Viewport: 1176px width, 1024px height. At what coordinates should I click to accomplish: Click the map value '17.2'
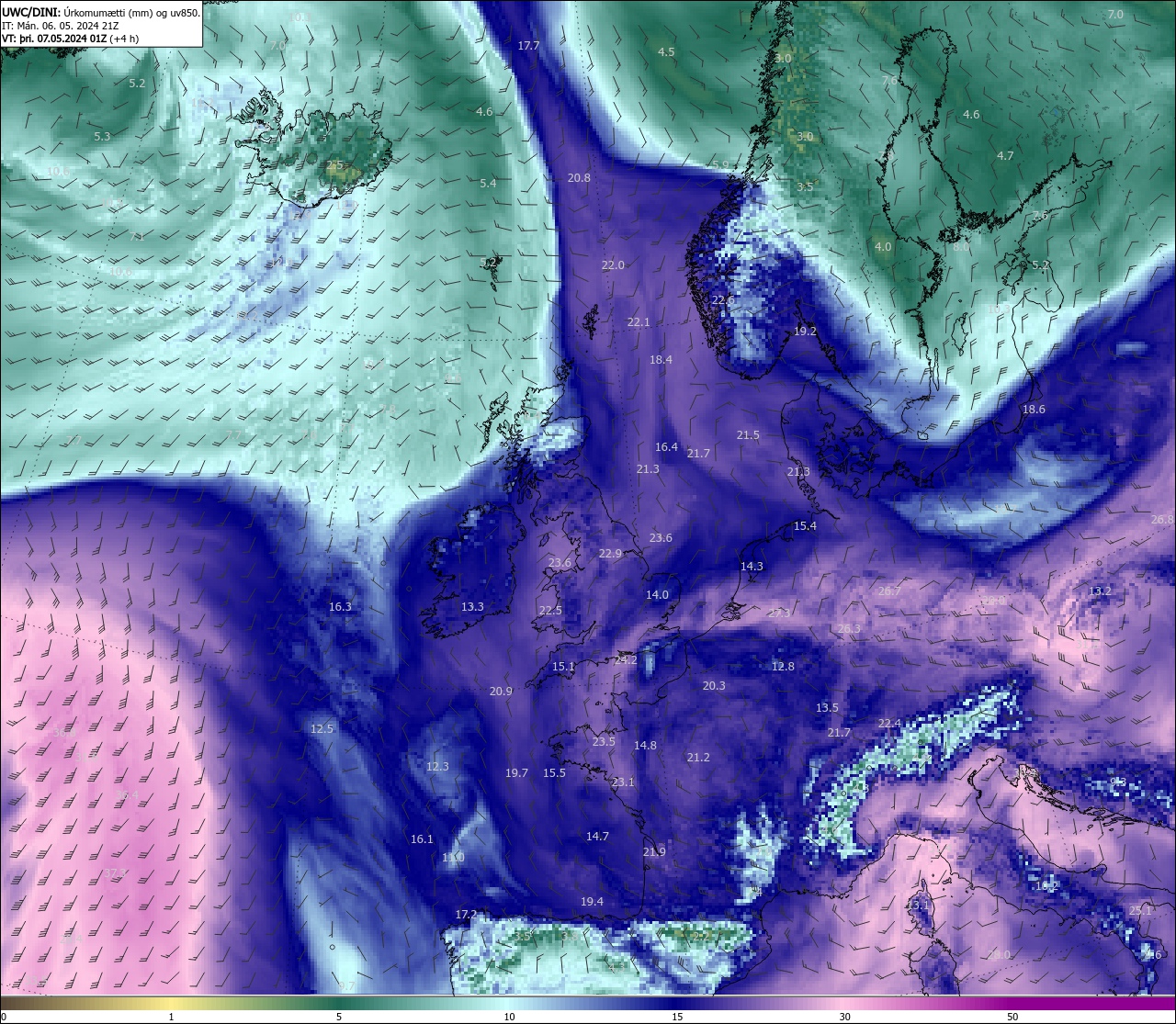[466, 914]
